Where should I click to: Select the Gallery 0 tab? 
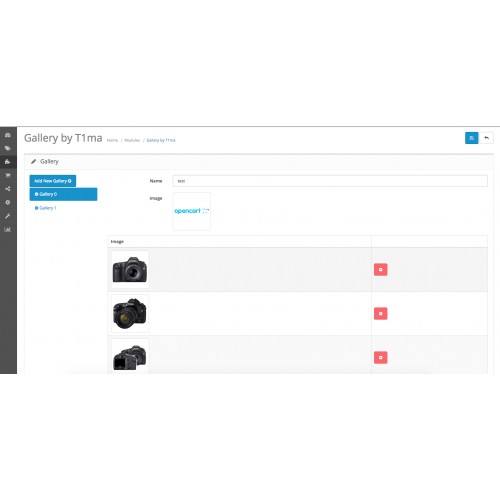(x=63, y=194)
